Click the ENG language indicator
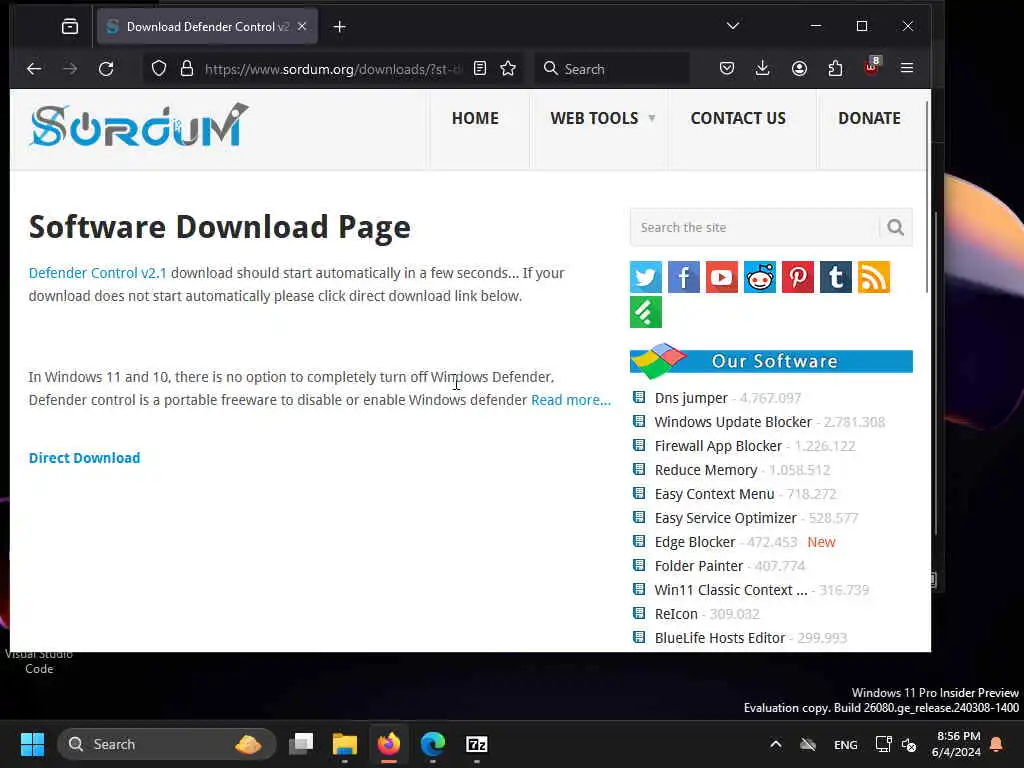 (846, 744)
